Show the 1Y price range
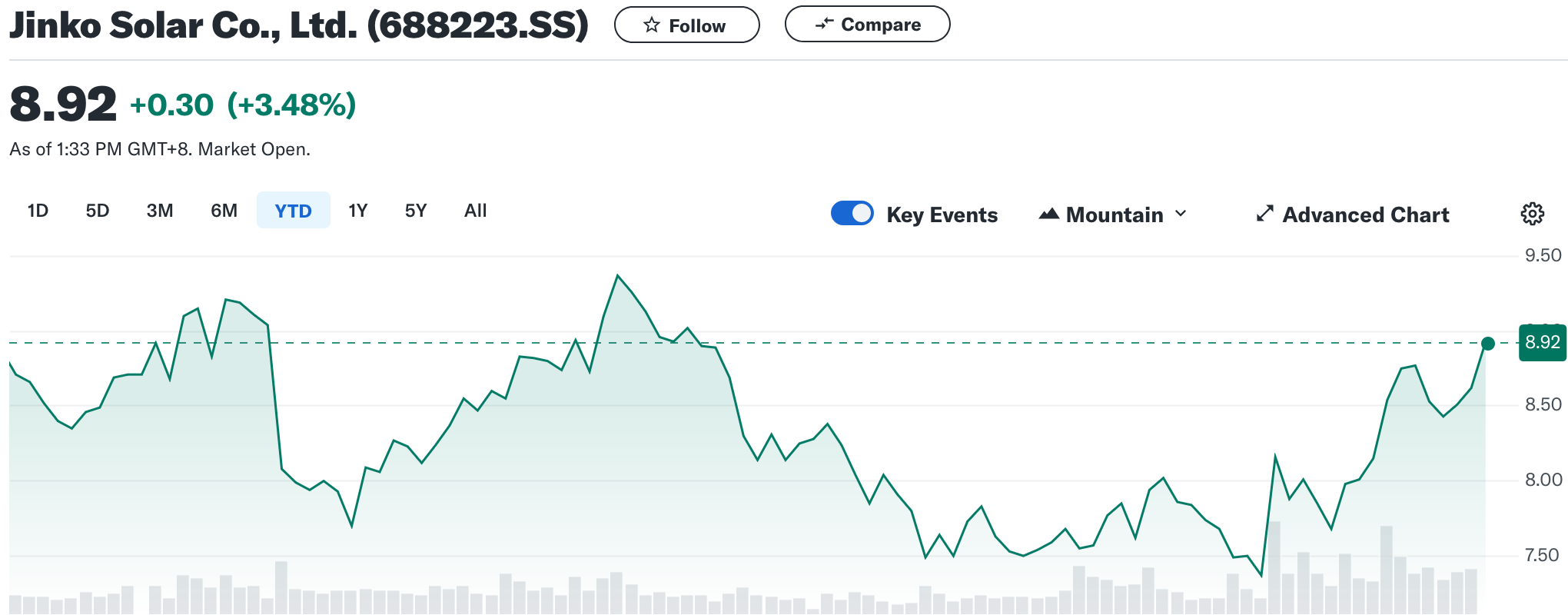The height and width of the screenshot is (615, 1568). point(357,211)
